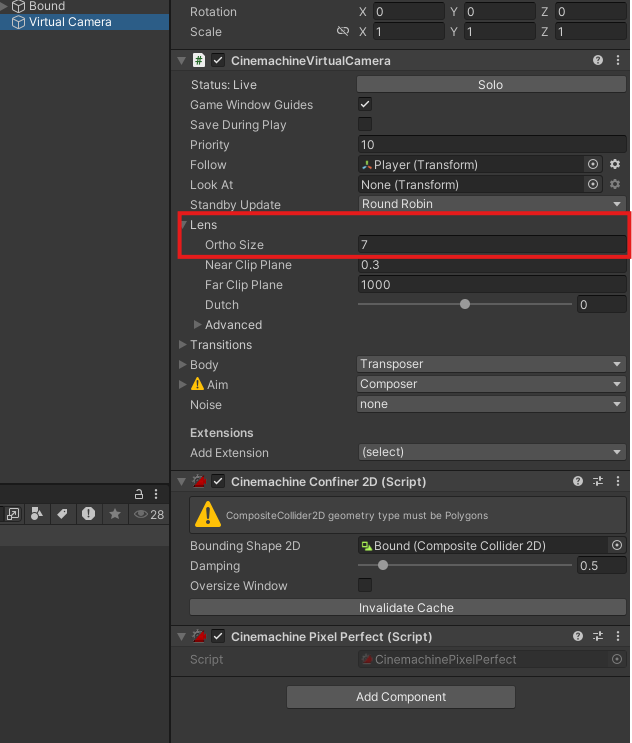Click Rotation X value field
Screen dimensions: 632x743
[408, 11]
